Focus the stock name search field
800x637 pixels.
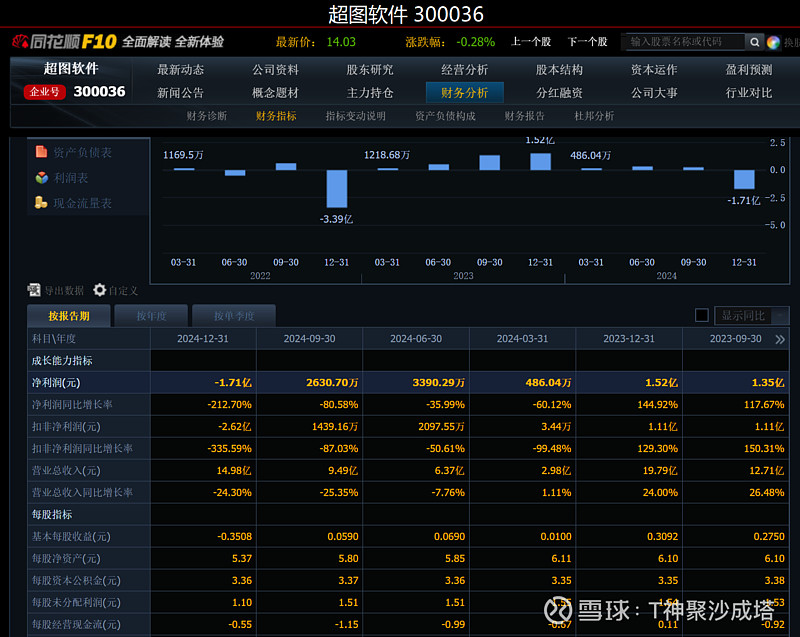coord(683,42)
